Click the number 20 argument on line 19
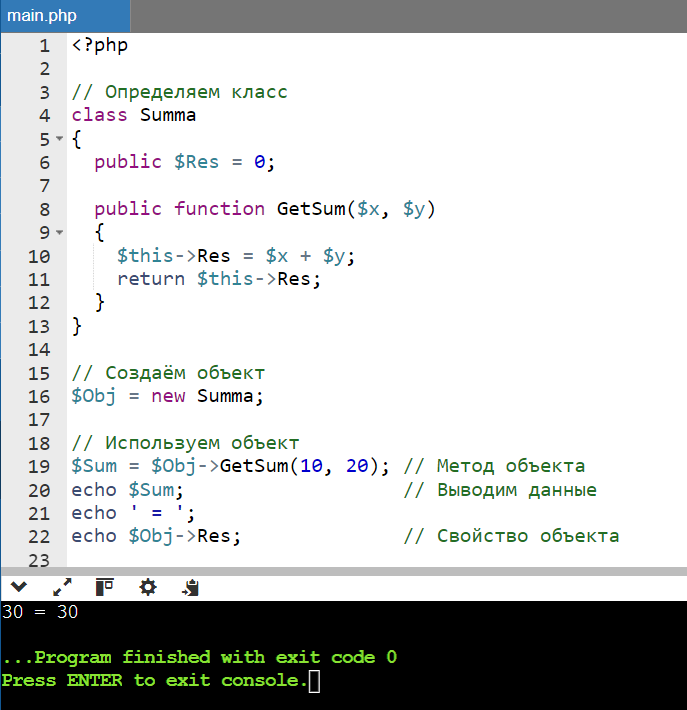Viewport: 687px width, 710px height. click(x=357, y=466)
